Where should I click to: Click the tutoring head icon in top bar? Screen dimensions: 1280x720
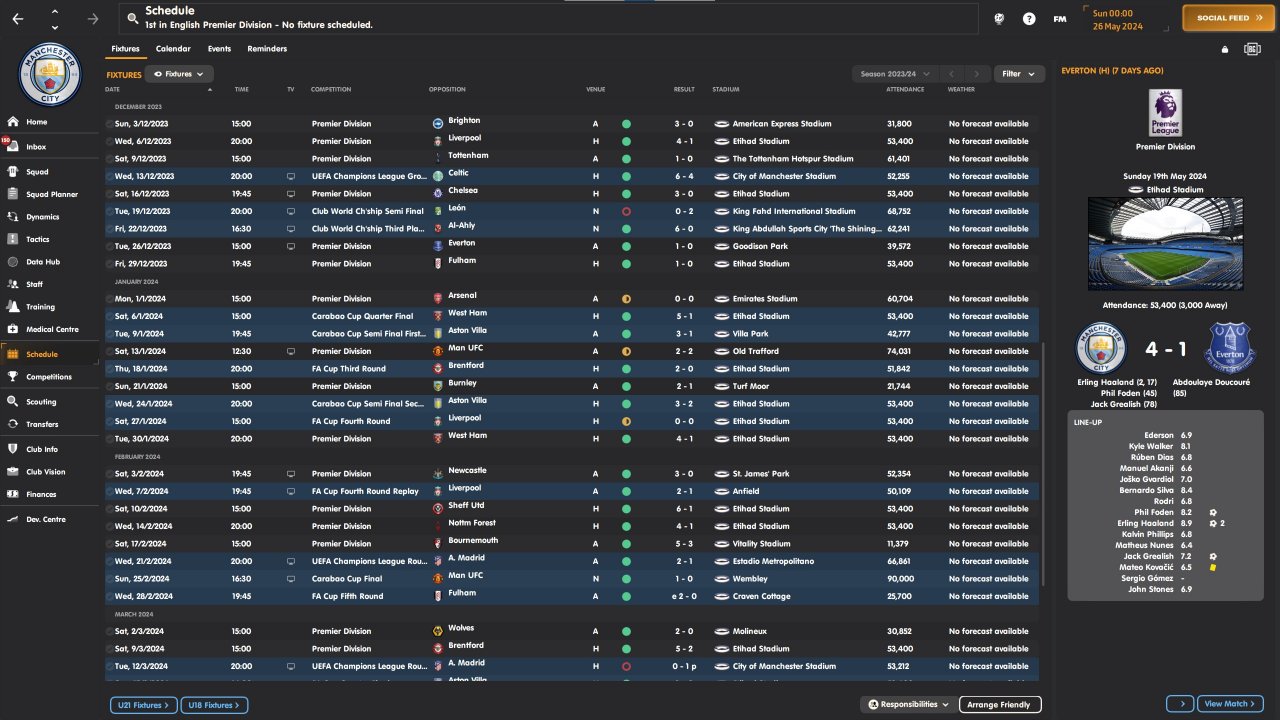point(999,19)
